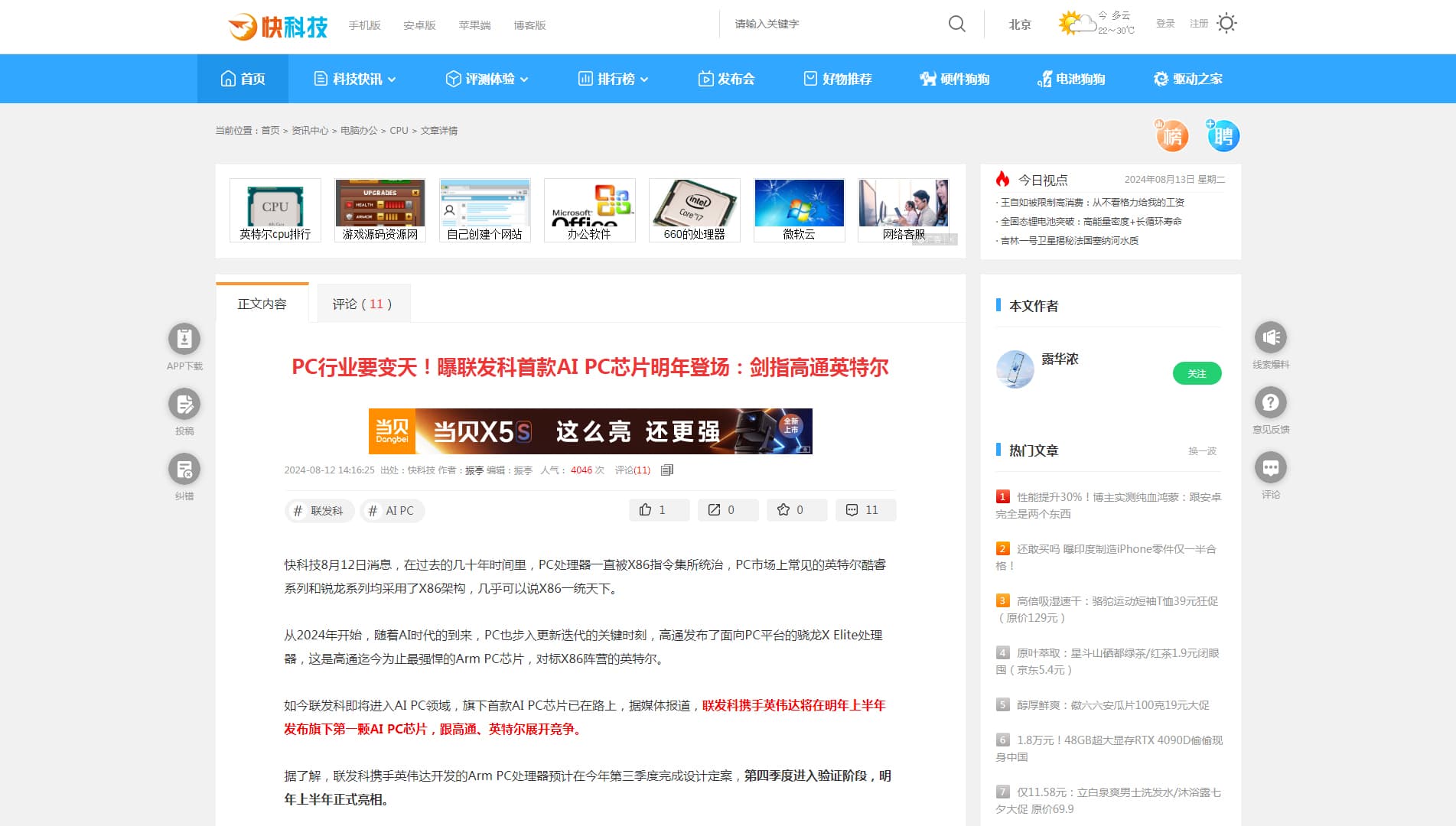Click the 登录 login link
Viewport: 1456px width, 826px height.
coord(1165,24)
